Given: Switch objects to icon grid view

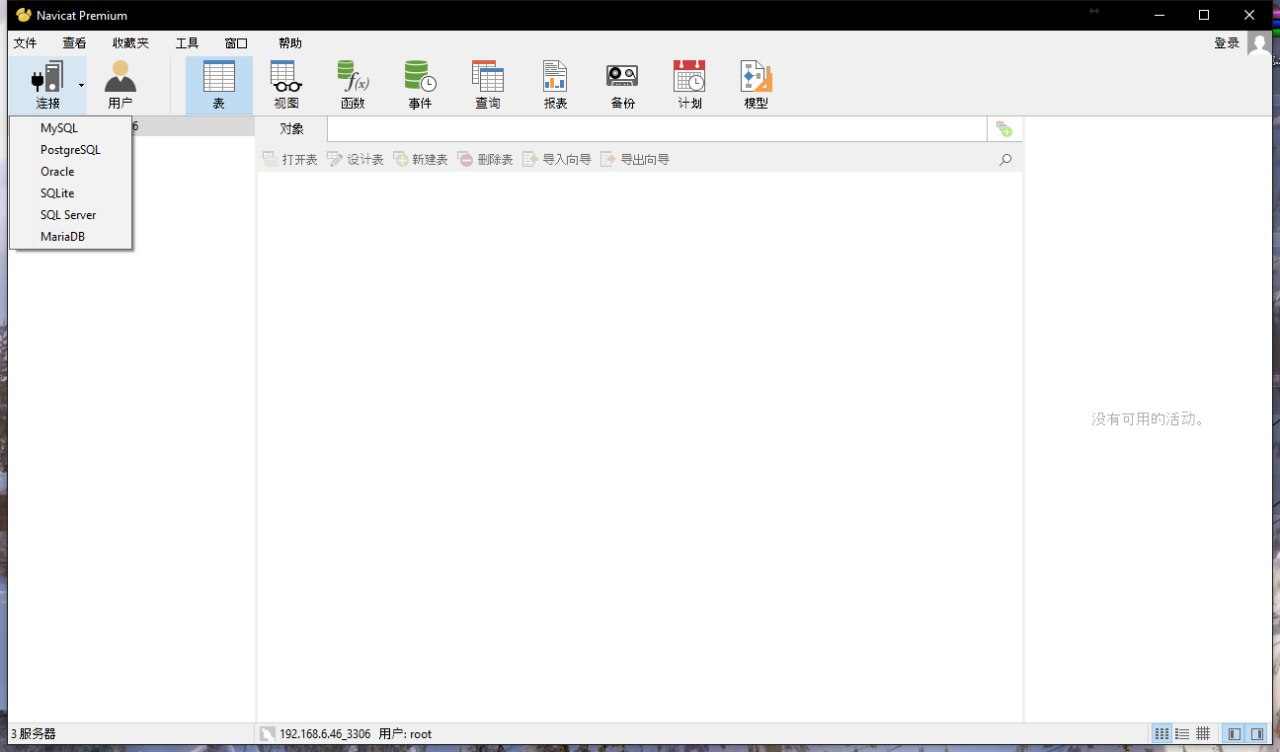Looking at the screenshot, I should point(1162,734).
